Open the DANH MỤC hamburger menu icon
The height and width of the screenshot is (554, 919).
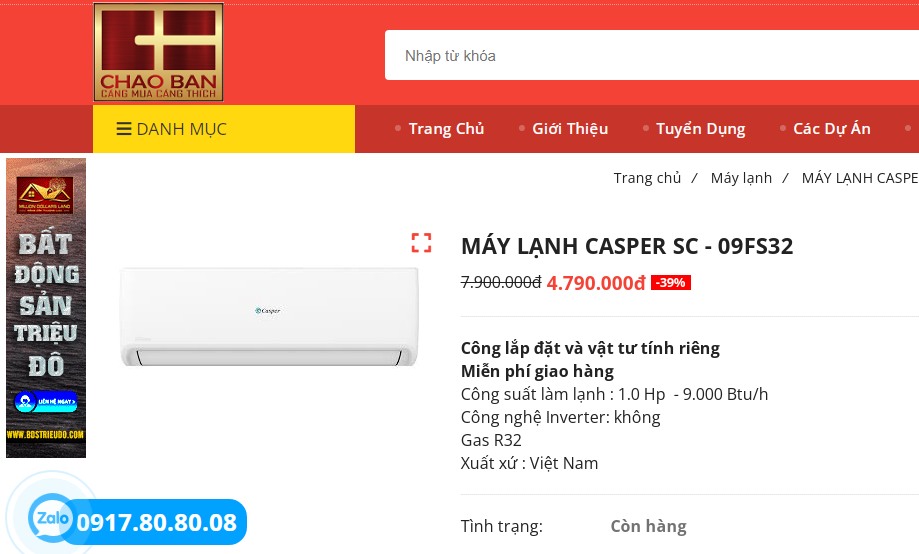pos(124,129)
